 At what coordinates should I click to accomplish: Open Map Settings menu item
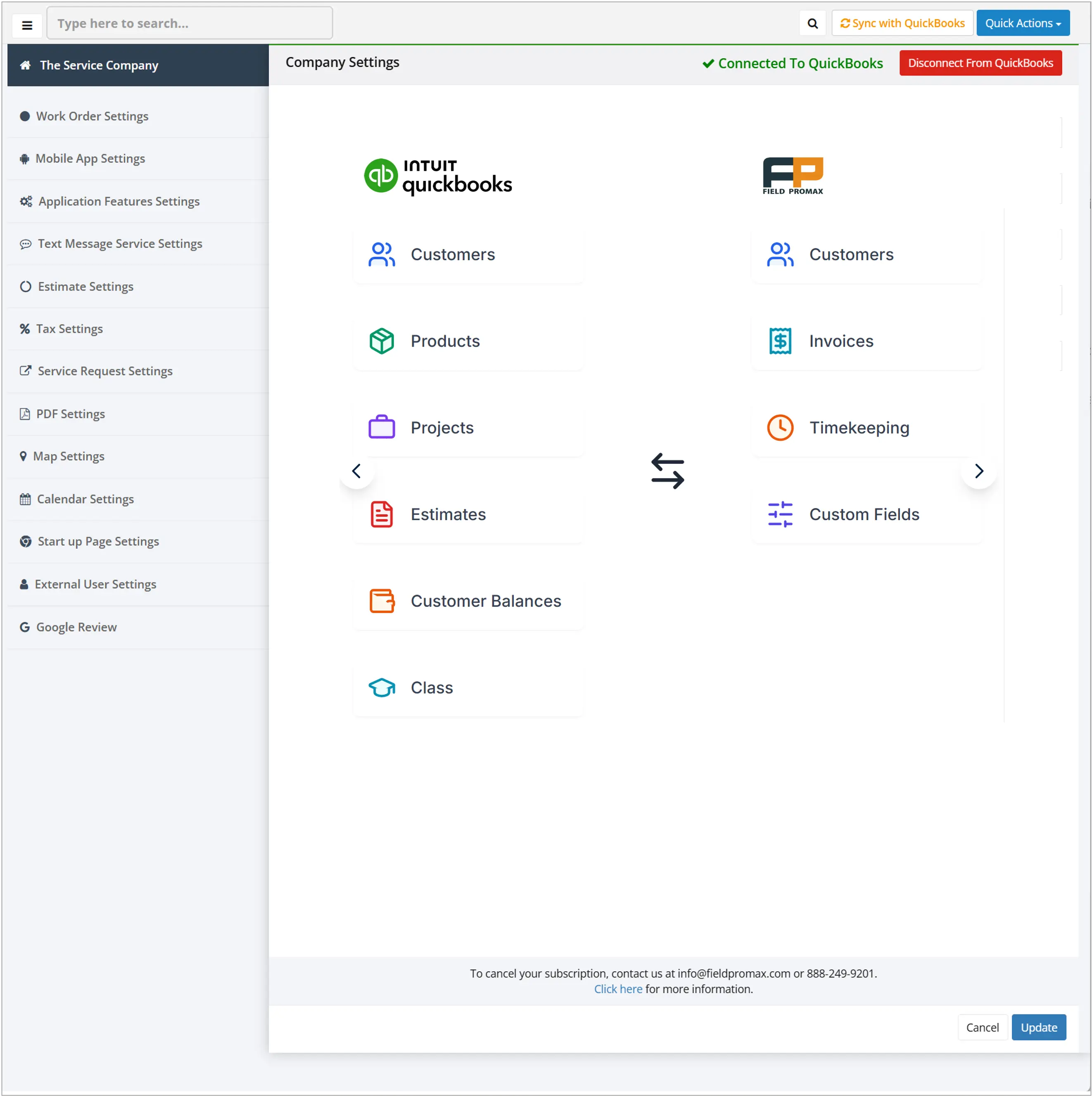click(138, 456)
